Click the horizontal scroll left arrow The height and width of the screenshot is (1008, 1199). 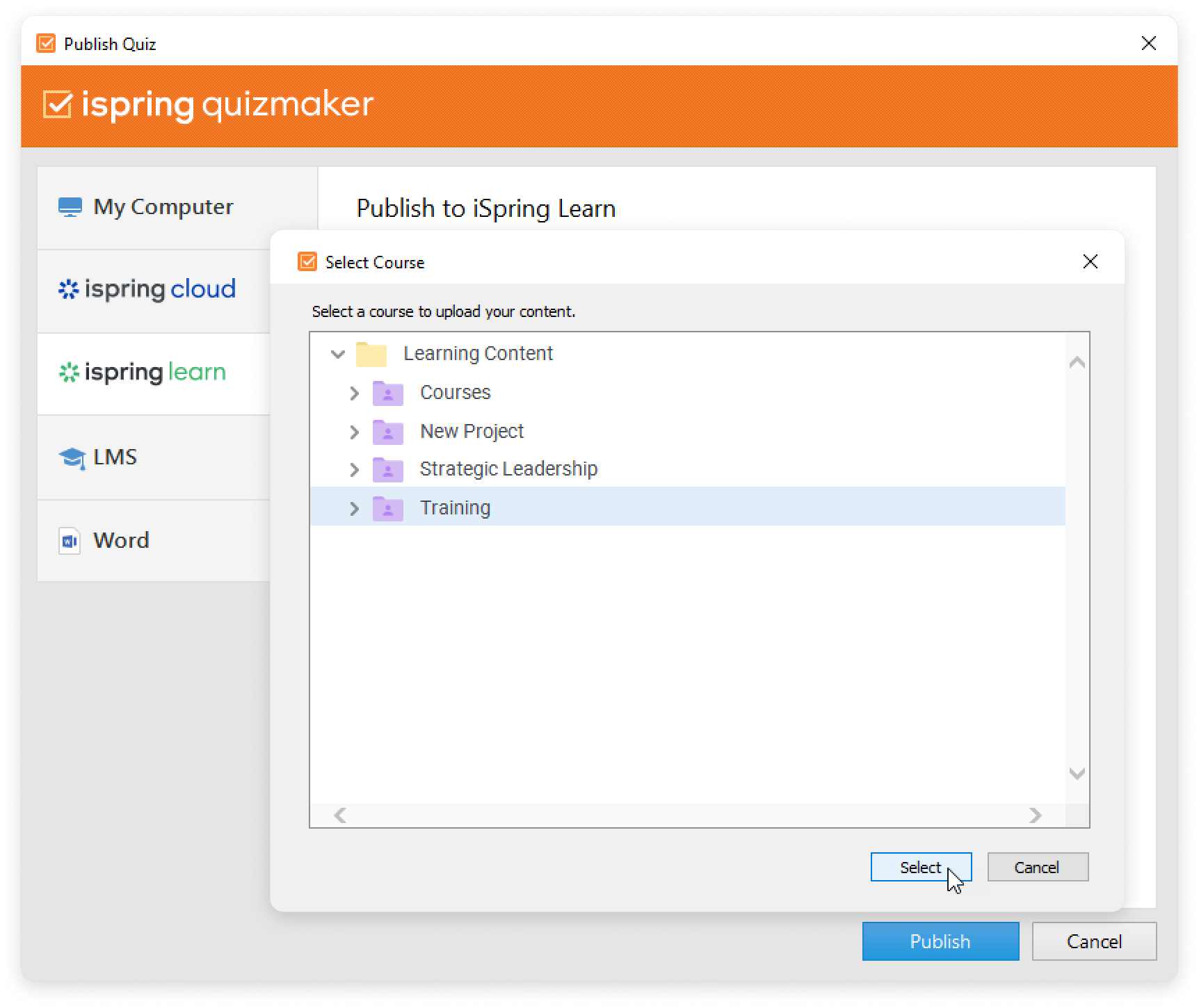click(340, 815)
